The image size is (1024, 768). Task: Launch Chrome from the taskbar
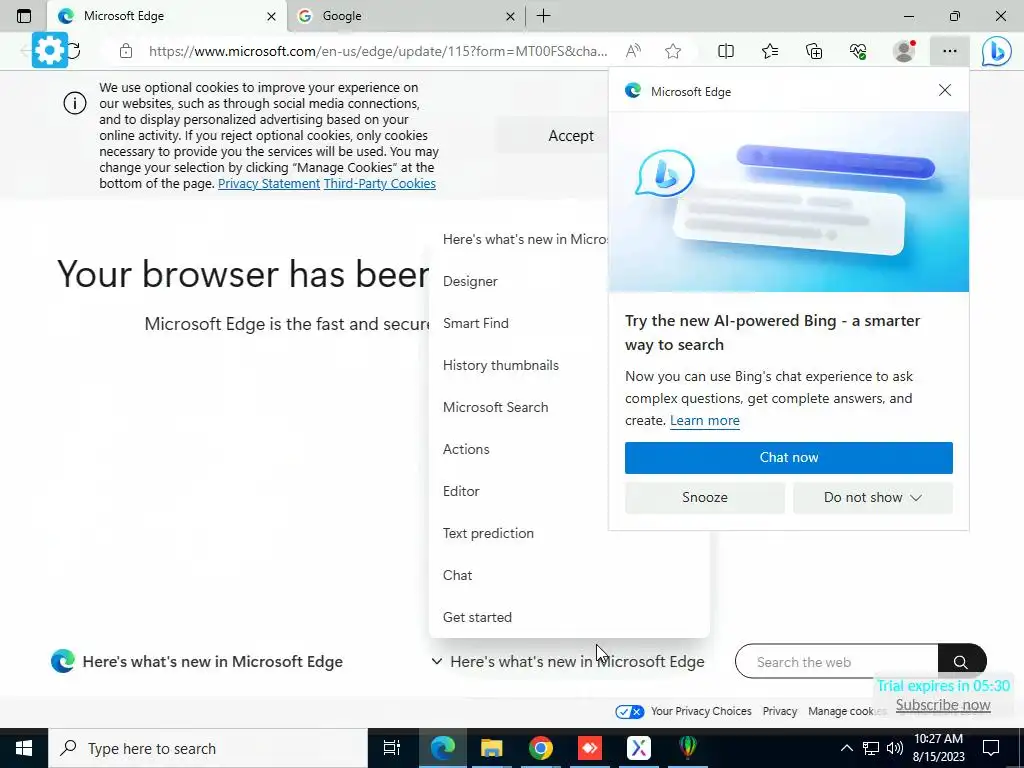[541, 748]
